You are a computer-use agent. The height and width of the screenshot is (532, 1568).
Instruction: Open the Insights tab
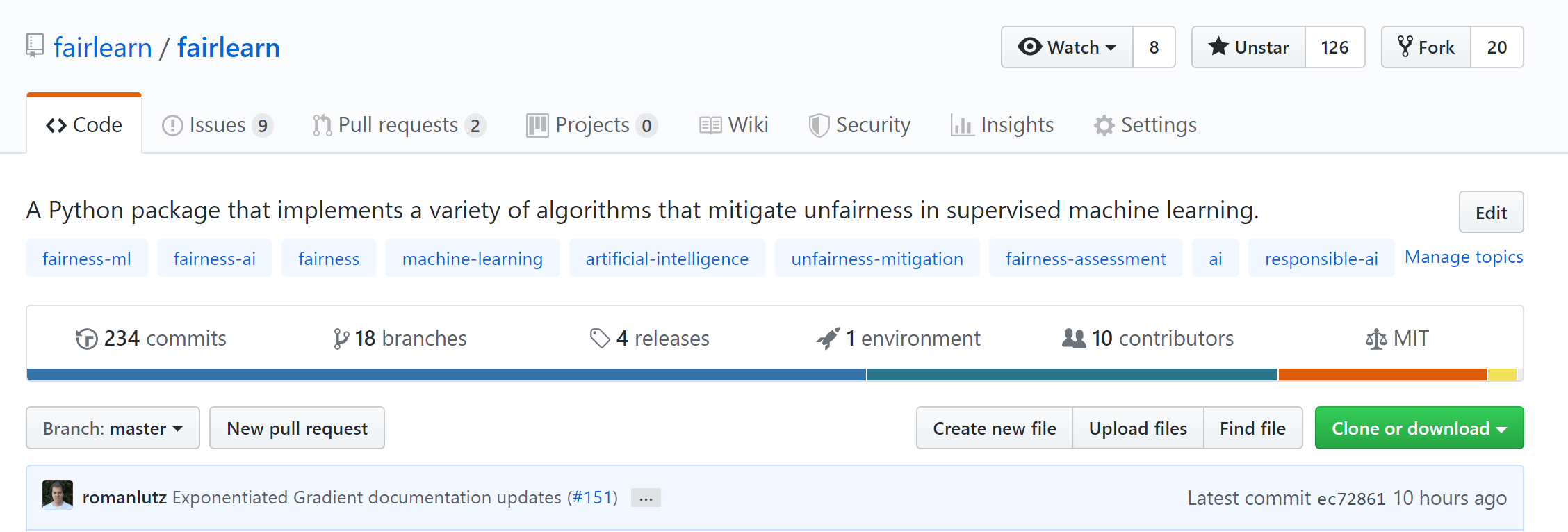click(x=1002, y=125)
